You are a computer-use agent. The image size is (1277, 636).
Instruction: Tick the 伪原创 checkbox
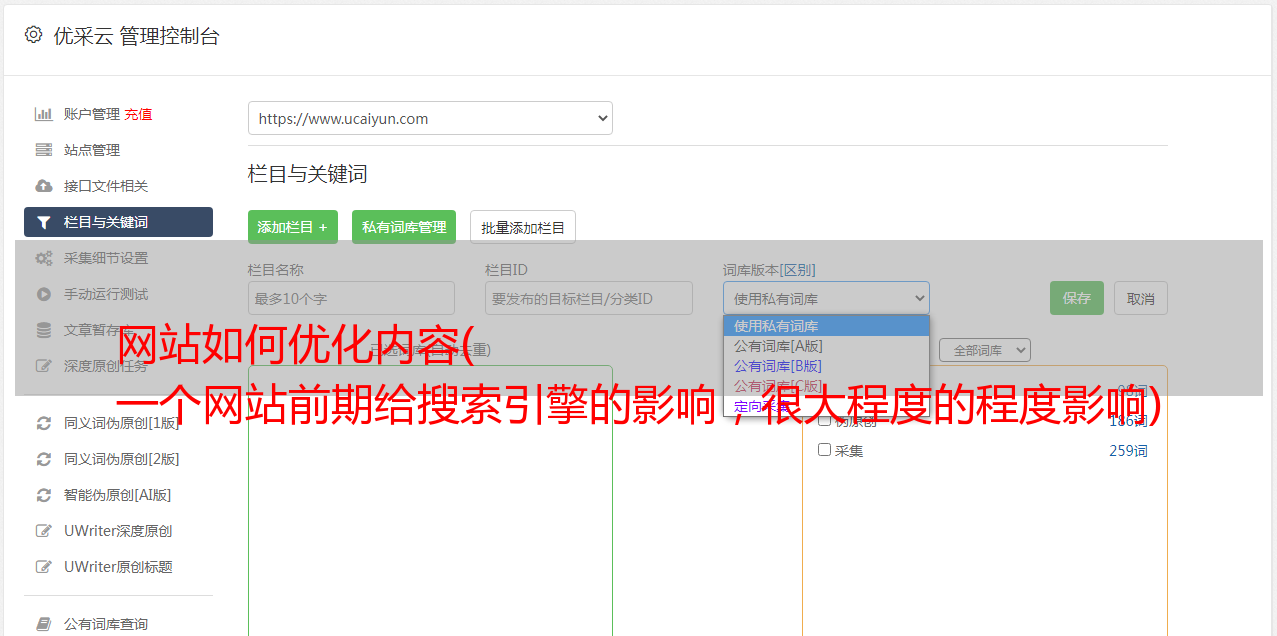825,421
